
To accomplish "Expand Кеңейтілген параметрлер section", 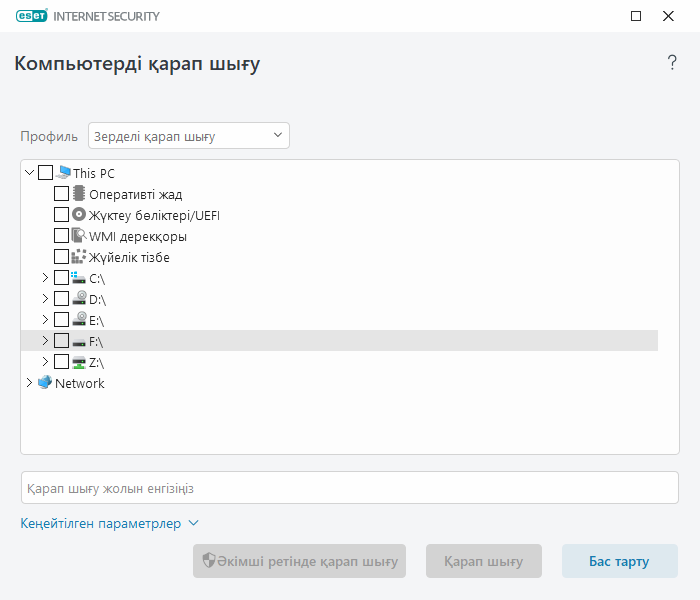I will pos(110,523).
